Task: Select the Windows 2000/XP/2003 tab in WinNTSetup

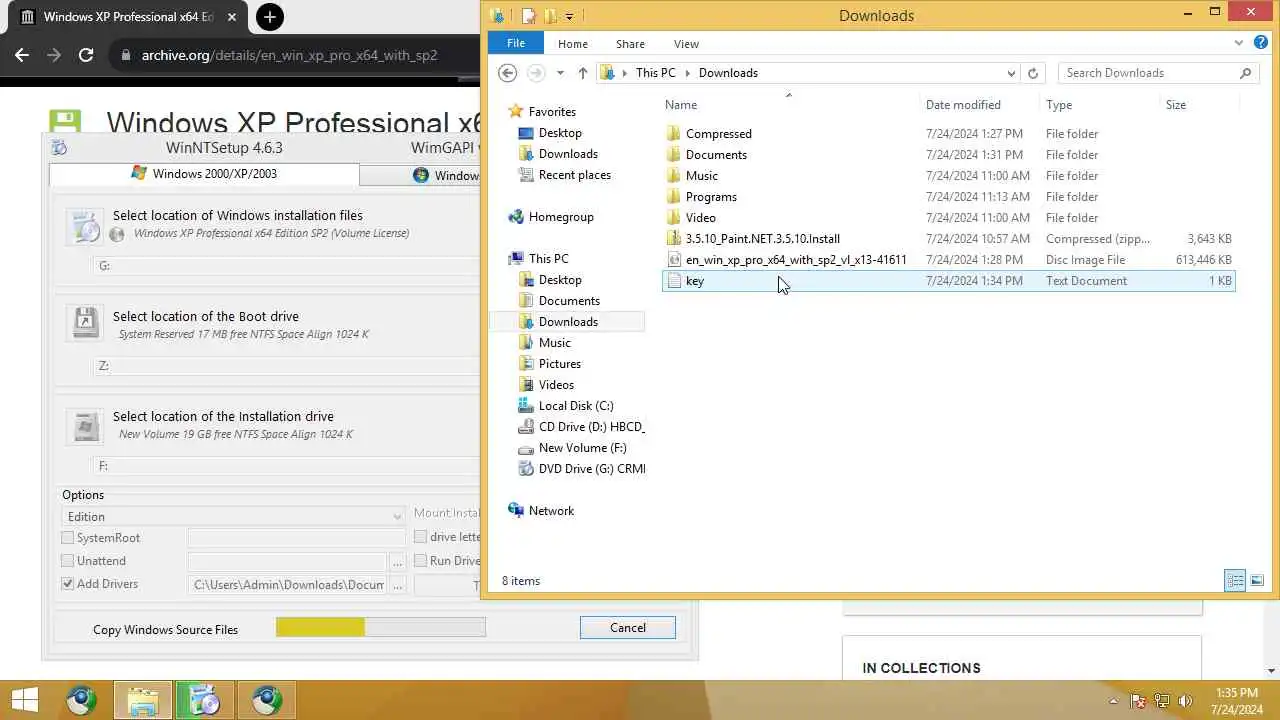Action: tap(204, 174)
